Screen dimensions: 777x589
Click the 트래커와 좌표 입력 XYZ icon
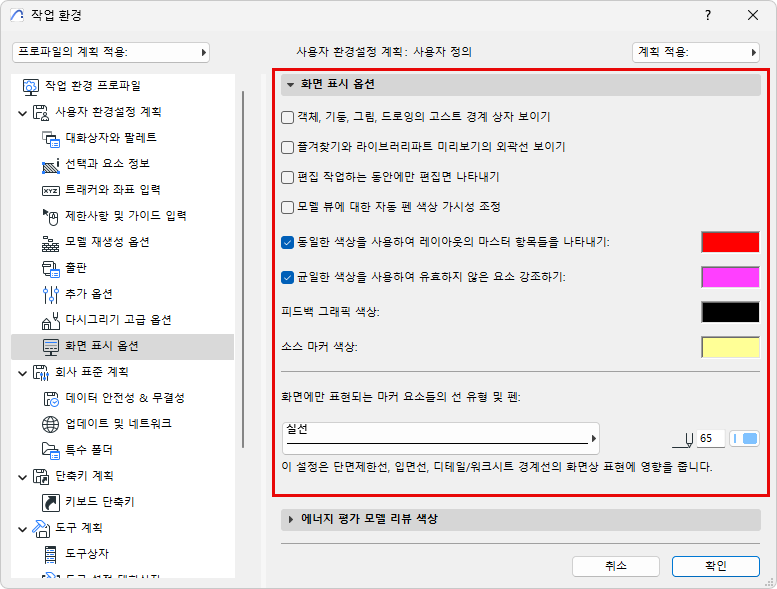click(x=51, y=191)
